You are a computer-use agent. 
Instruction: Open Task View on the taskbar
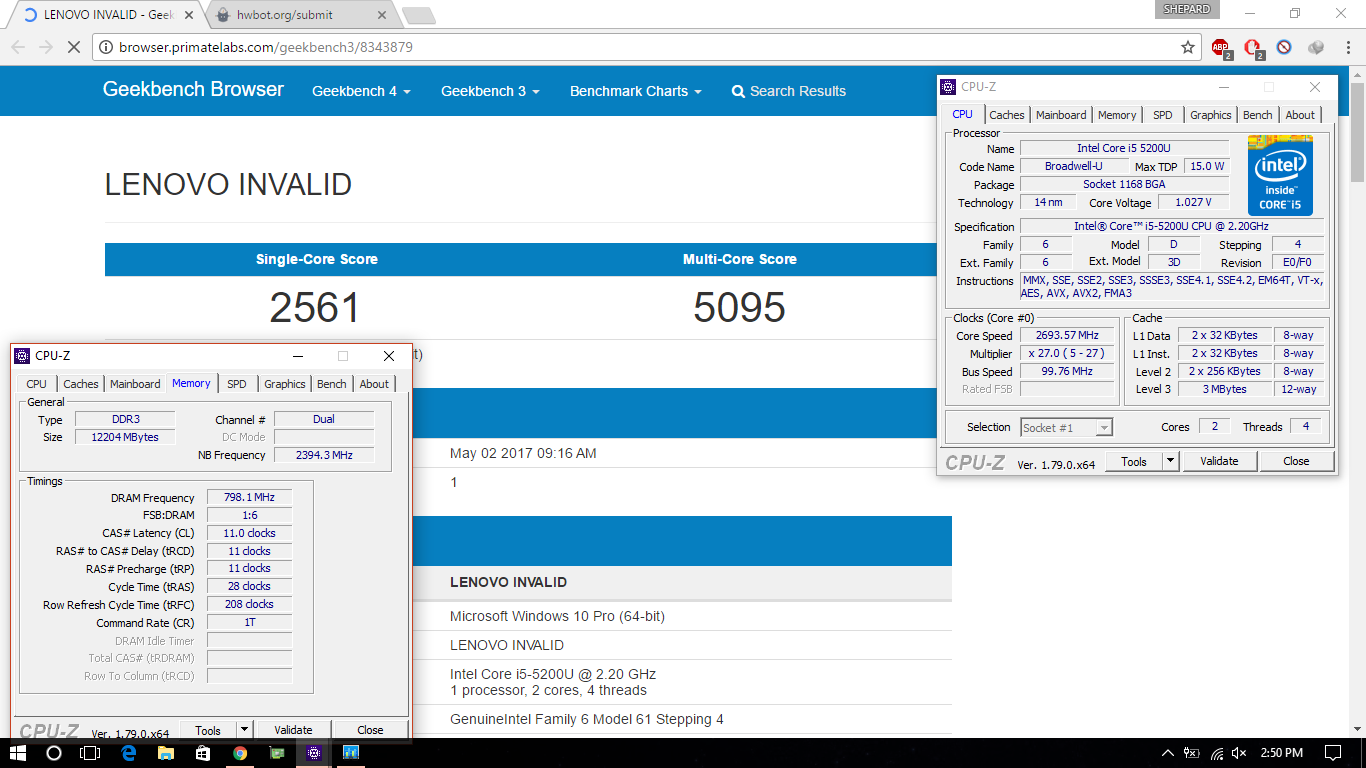92,753
